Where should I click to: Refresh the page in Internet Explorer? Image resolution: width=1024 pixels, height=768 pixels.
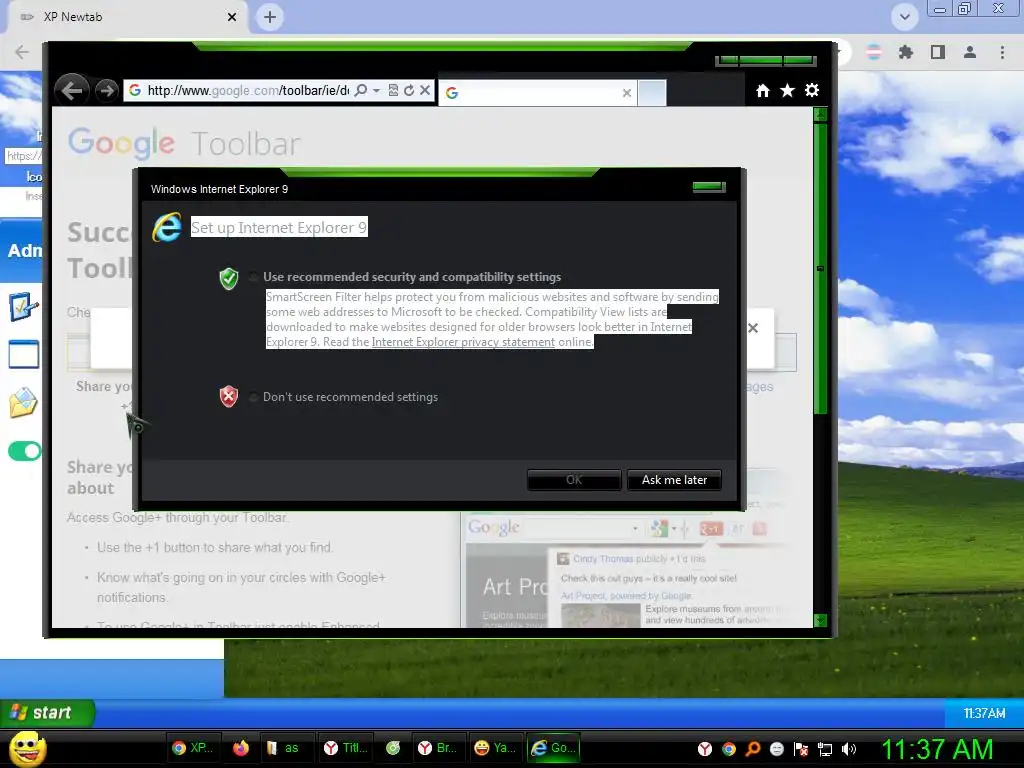coord(409,90)
